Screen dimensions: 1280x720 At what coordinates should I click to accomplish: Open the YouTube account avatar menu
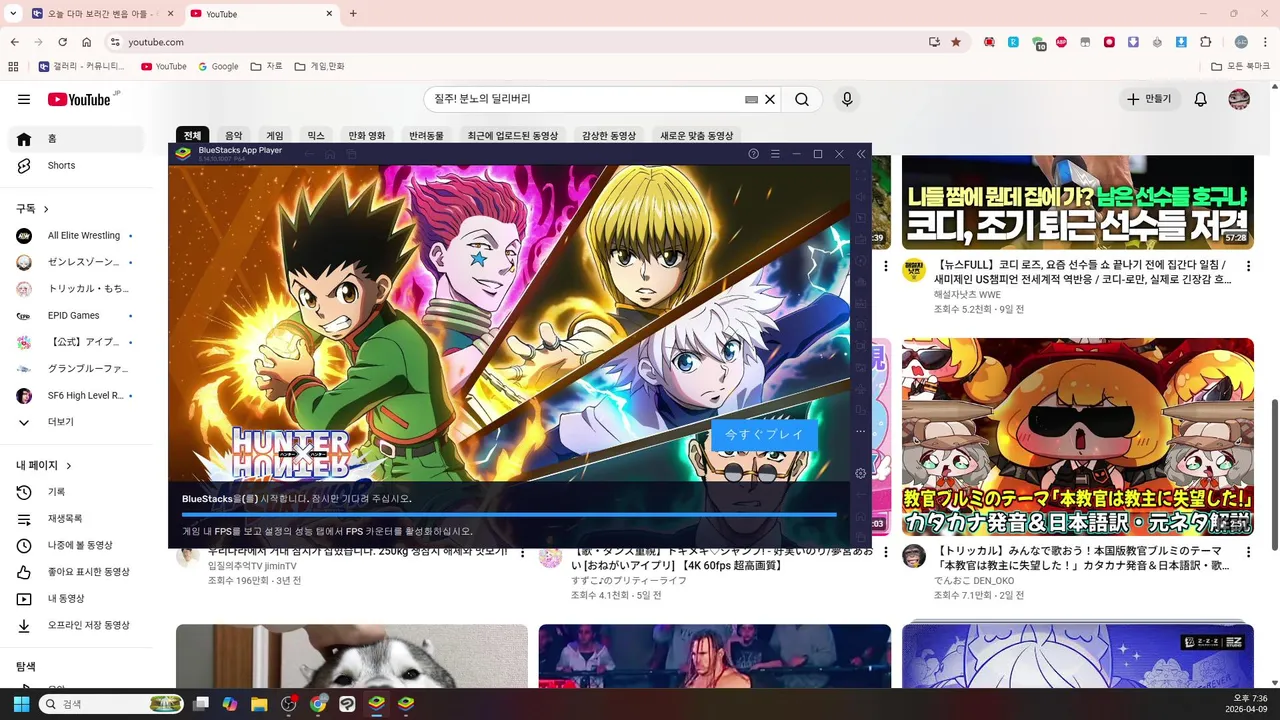click(1239, 99)
